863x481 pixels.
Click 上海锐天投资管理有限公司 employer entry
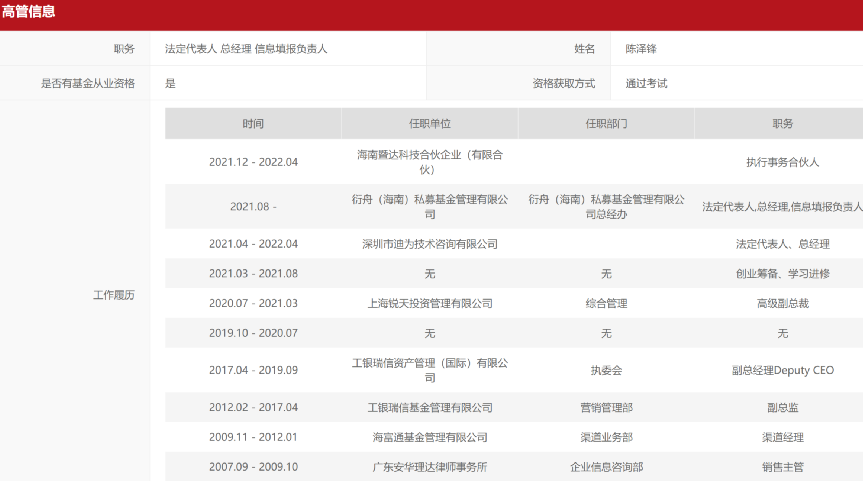430,303
